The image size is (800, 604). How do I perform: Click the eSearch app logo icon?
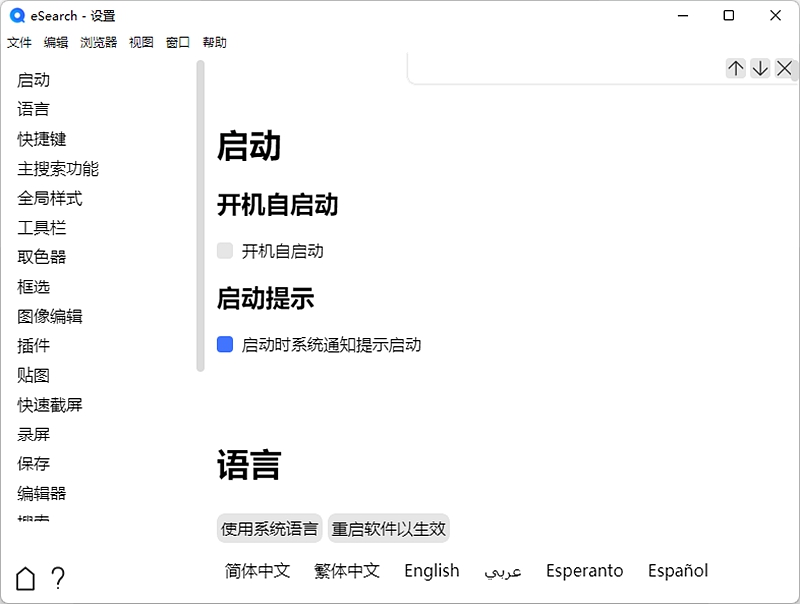tap(17, 16)
